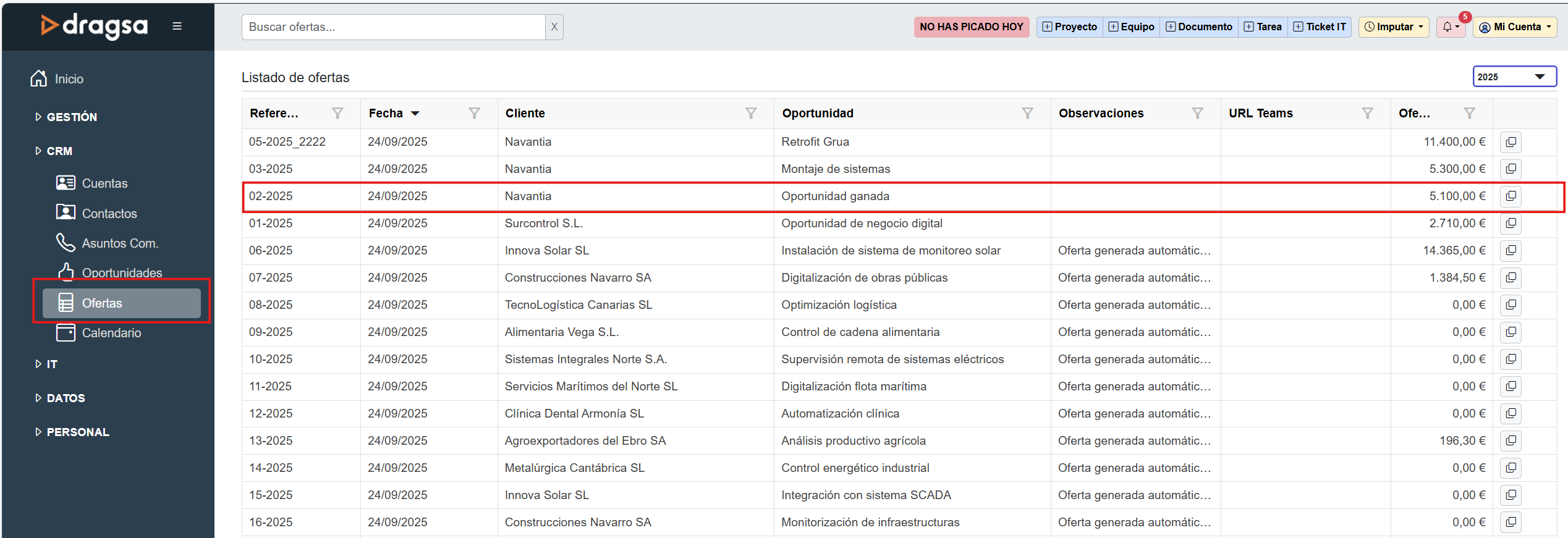Clear the search box with the X button

pyautogui.click(x=554, y=27)
